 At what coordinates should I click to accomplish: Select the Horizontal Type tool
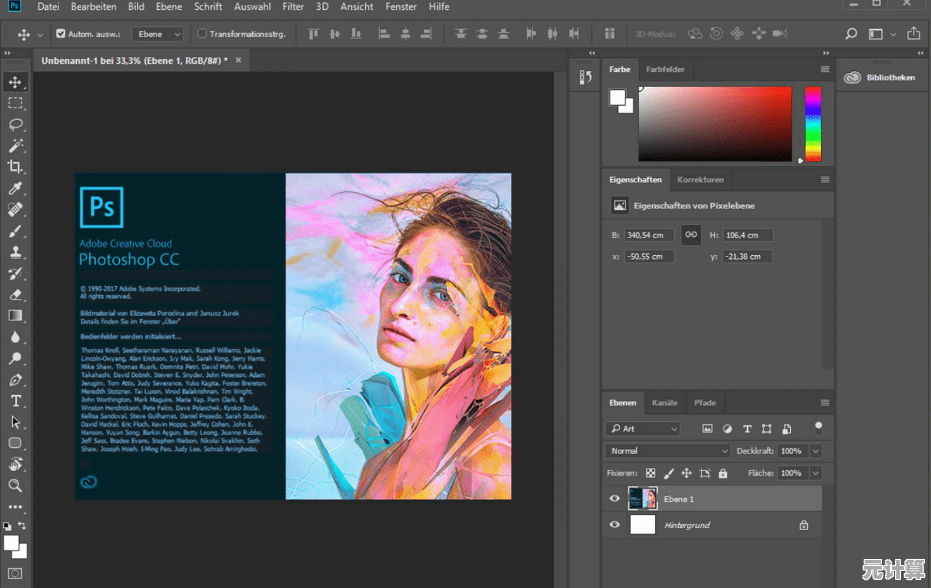pos(15,401)
